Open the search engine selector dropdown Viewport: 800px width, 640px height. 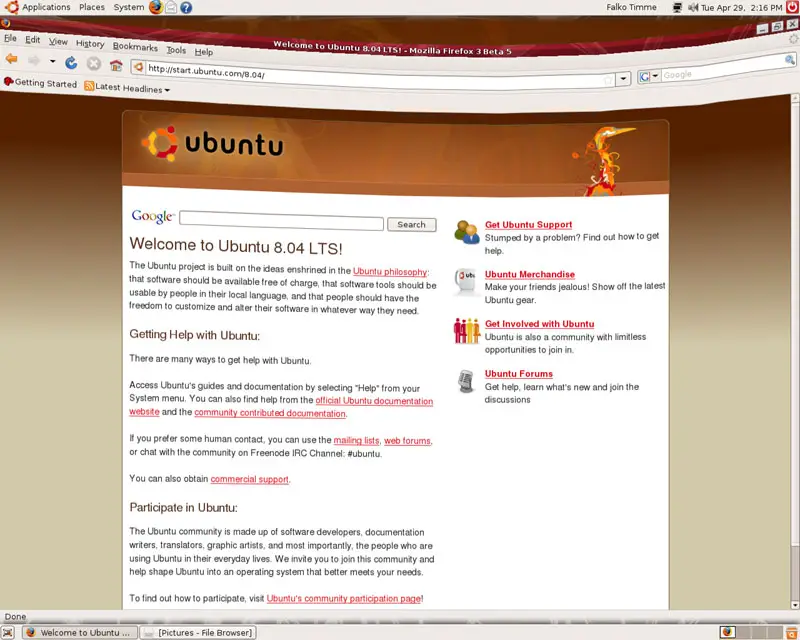pyautogui.click(x=648, y=76)
